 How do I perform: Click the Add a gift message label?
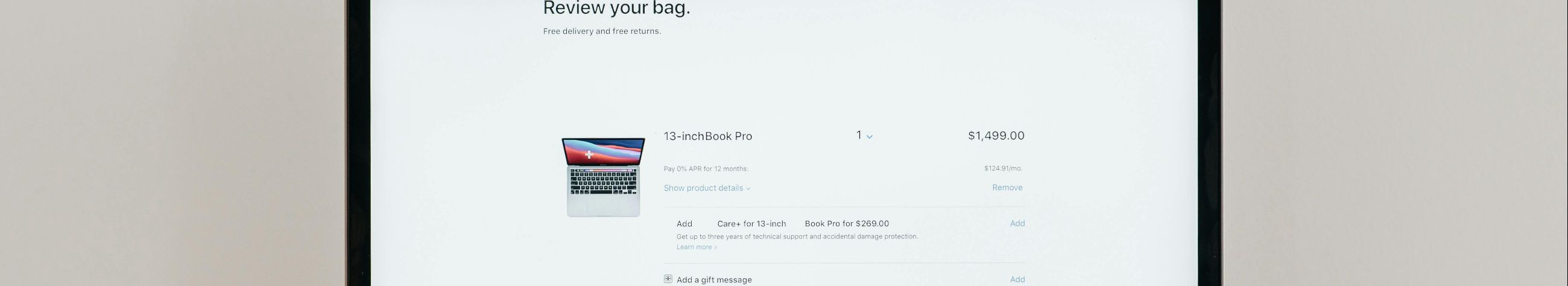point(714,280)
